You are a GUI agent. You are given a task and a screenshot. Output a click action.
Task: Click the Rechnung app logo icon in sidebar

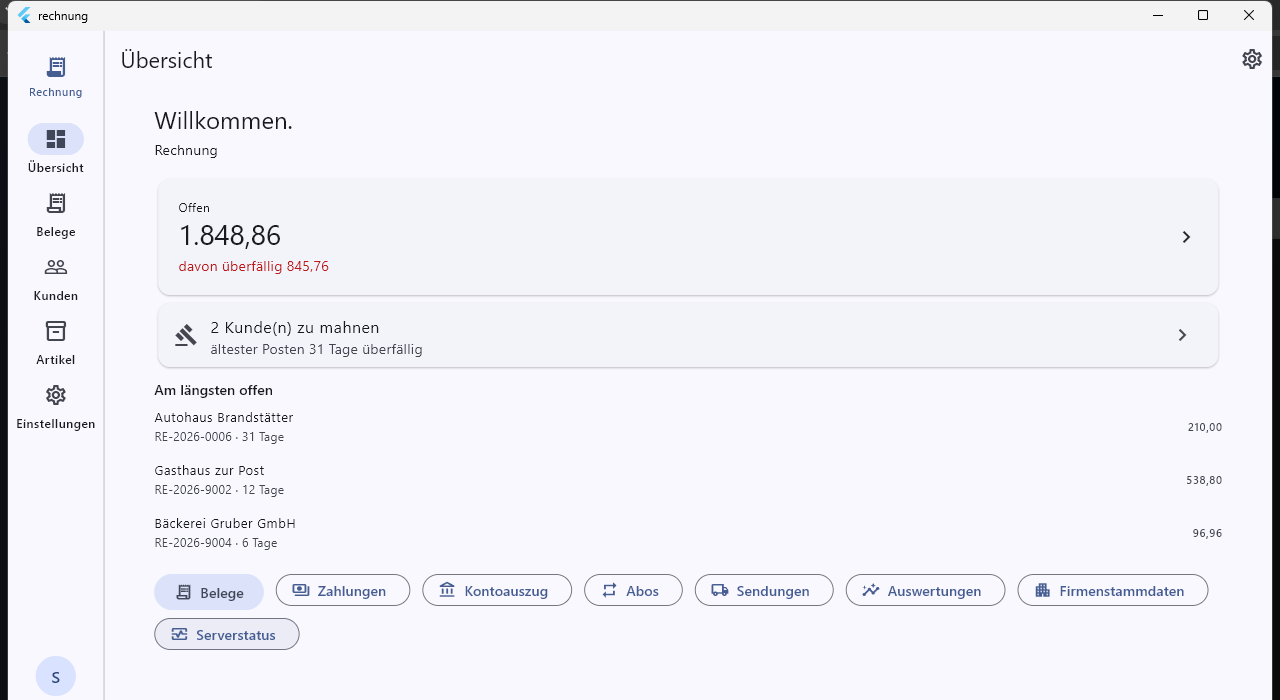coord(56,67)
